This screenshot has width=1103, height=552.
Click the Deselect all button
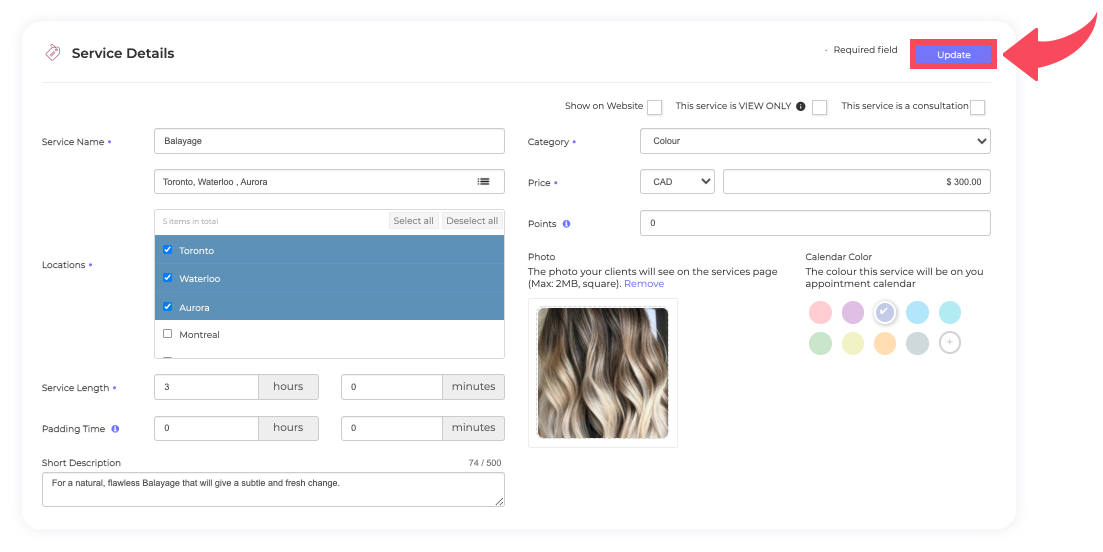click(x=472, y=221)
